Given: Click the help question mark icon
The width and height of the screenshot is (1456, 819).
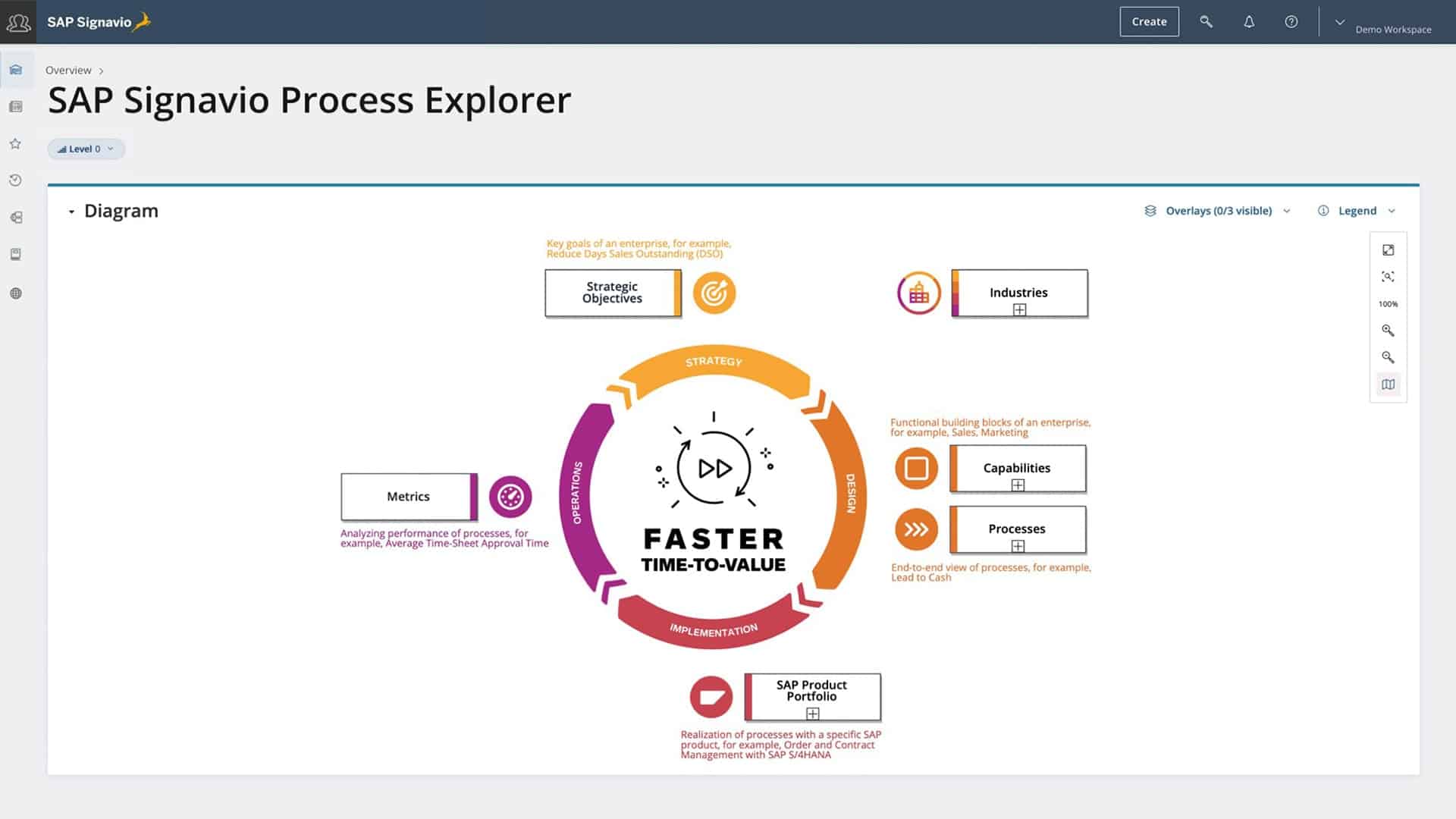Looking at the screenshot, I should [x=1291, y=22].
